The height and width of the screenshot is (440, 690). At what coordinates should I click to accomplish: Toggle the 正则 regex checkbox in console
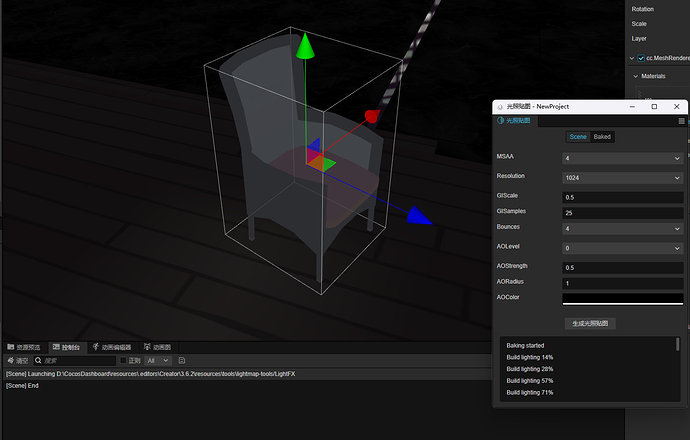[x=124, y=360]
